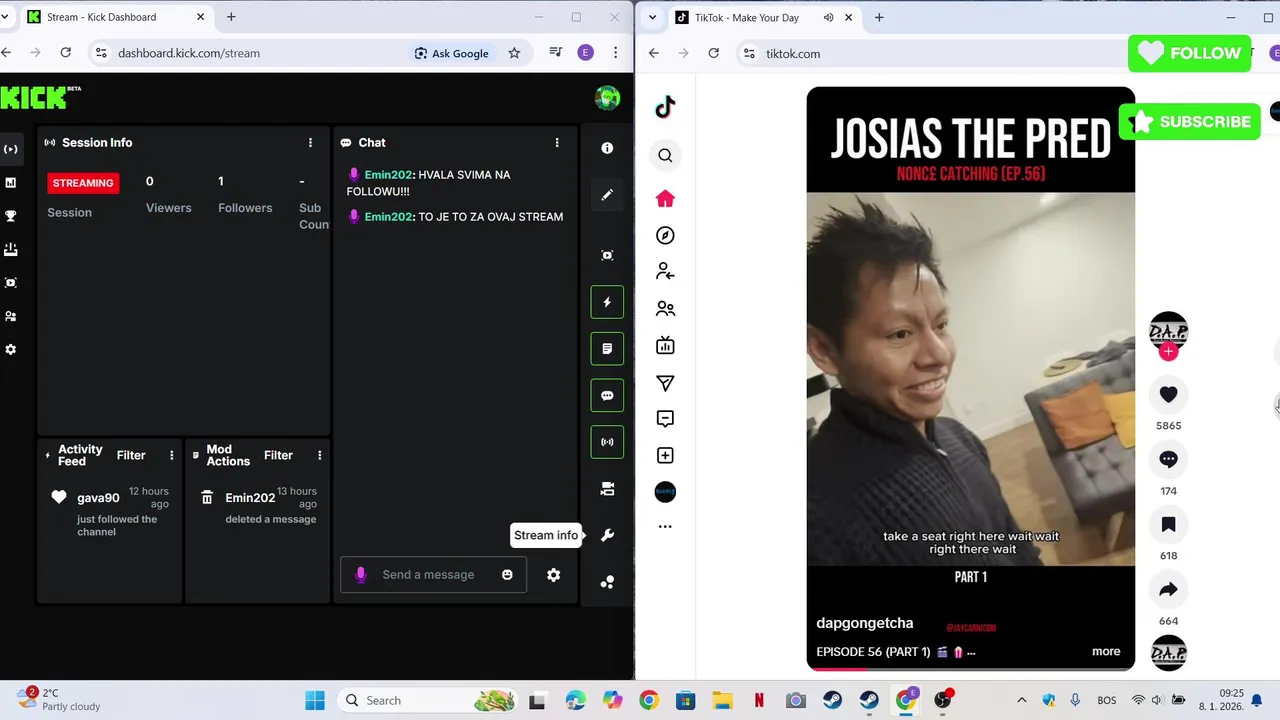
Task: Click TikTok search magnifier icon
Action: 665,155
